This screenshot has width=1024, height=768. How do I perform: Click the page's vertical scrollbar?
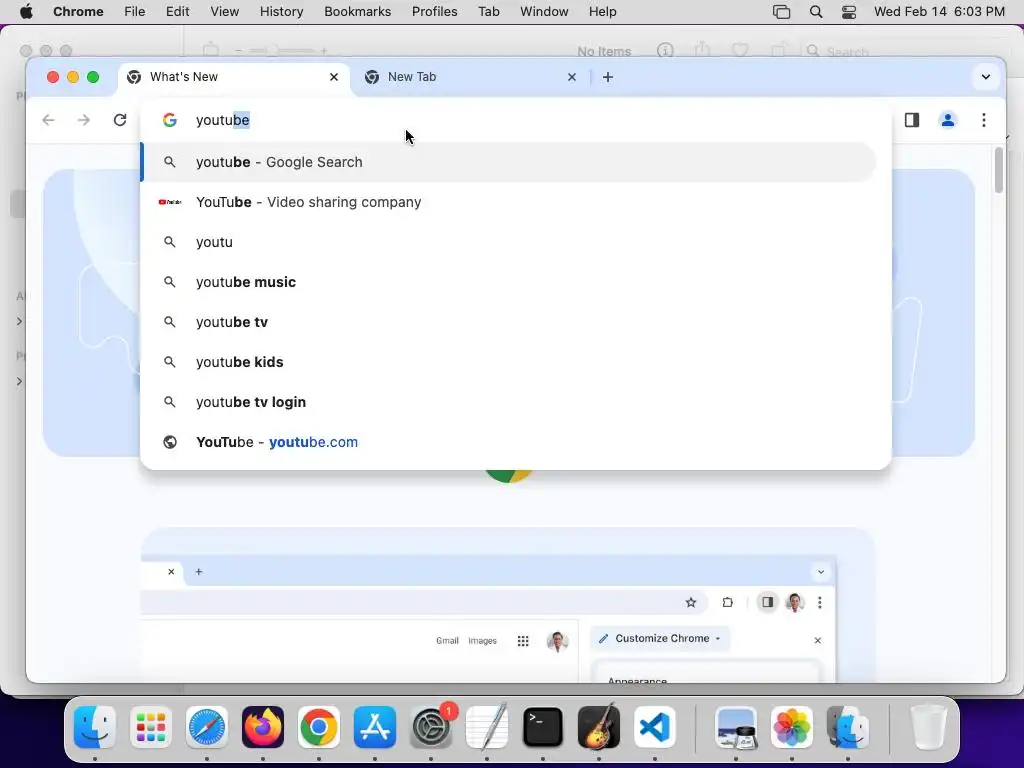(x=999, y=170)
